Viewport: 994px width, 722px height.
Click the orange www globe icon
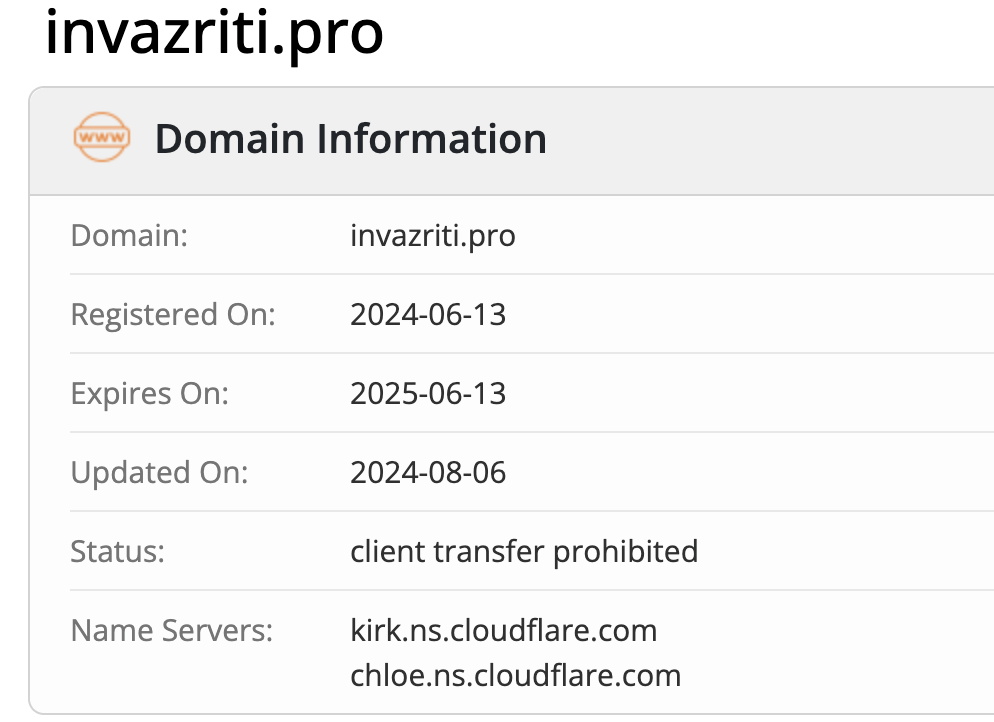pos(102,137)
